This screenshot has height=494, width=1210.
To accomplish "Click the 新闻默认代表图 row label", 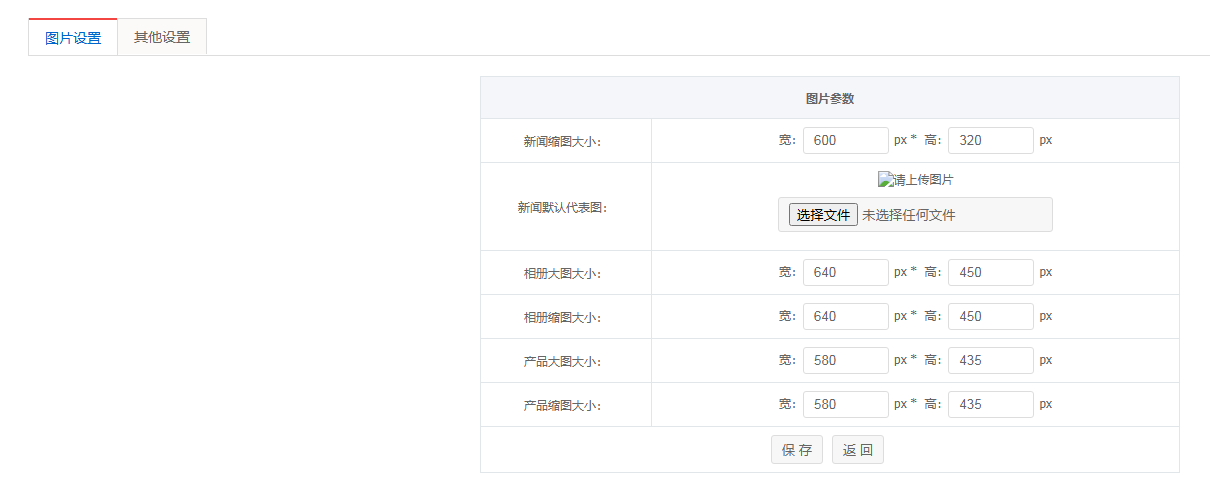I will [x=562, y=208].
